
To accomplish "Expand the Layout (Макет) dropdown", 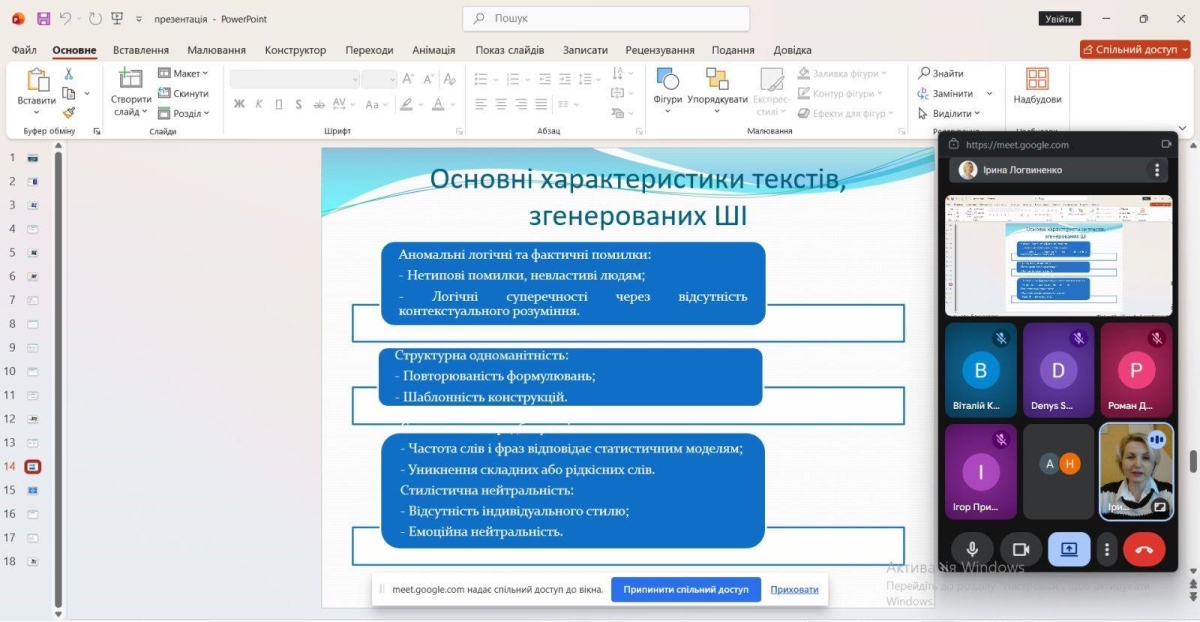I will click(x=184, y=73).
